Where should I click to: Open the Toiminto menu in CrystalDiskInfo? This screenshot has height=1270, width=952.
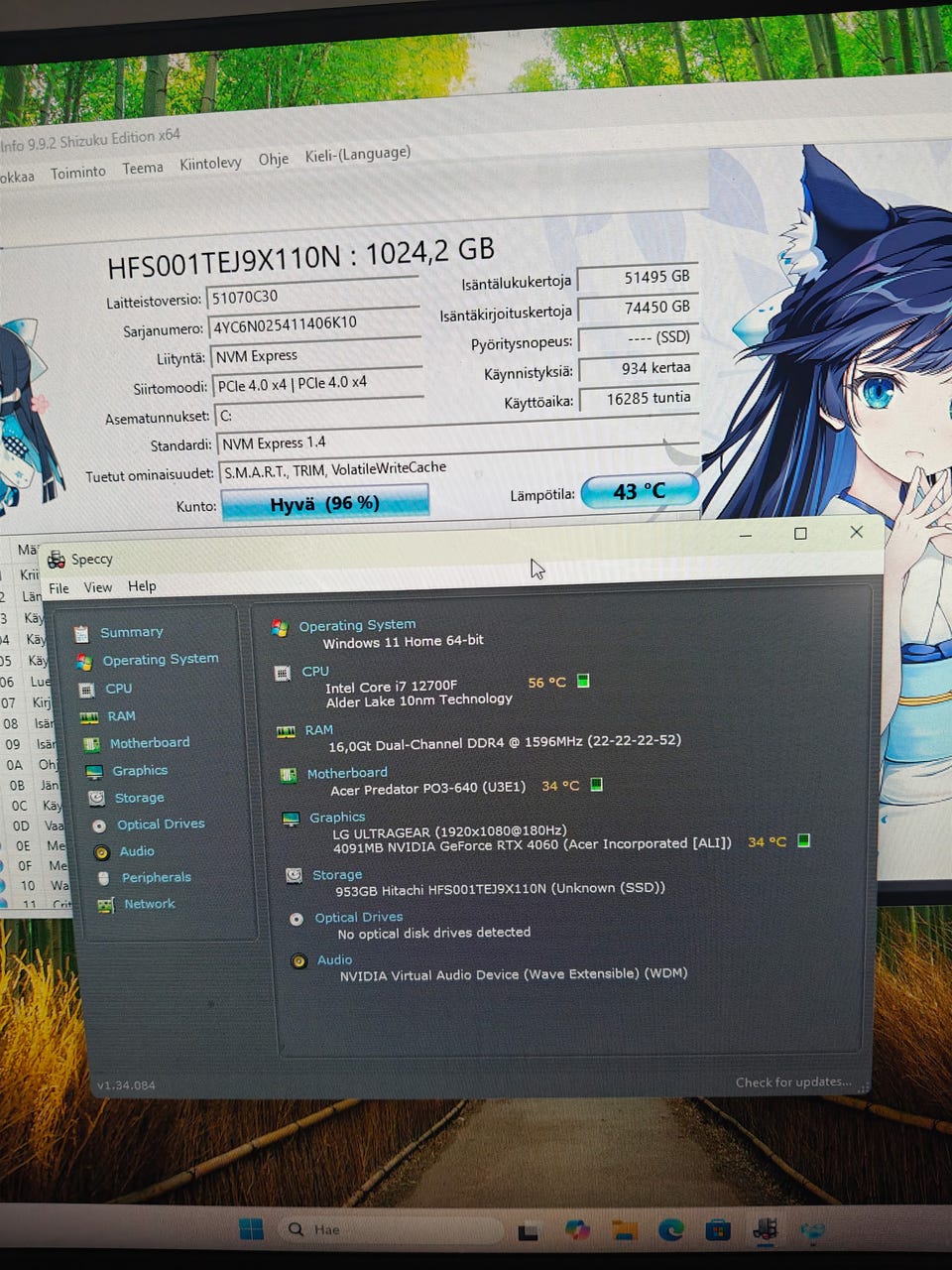[x=77, y=173]
